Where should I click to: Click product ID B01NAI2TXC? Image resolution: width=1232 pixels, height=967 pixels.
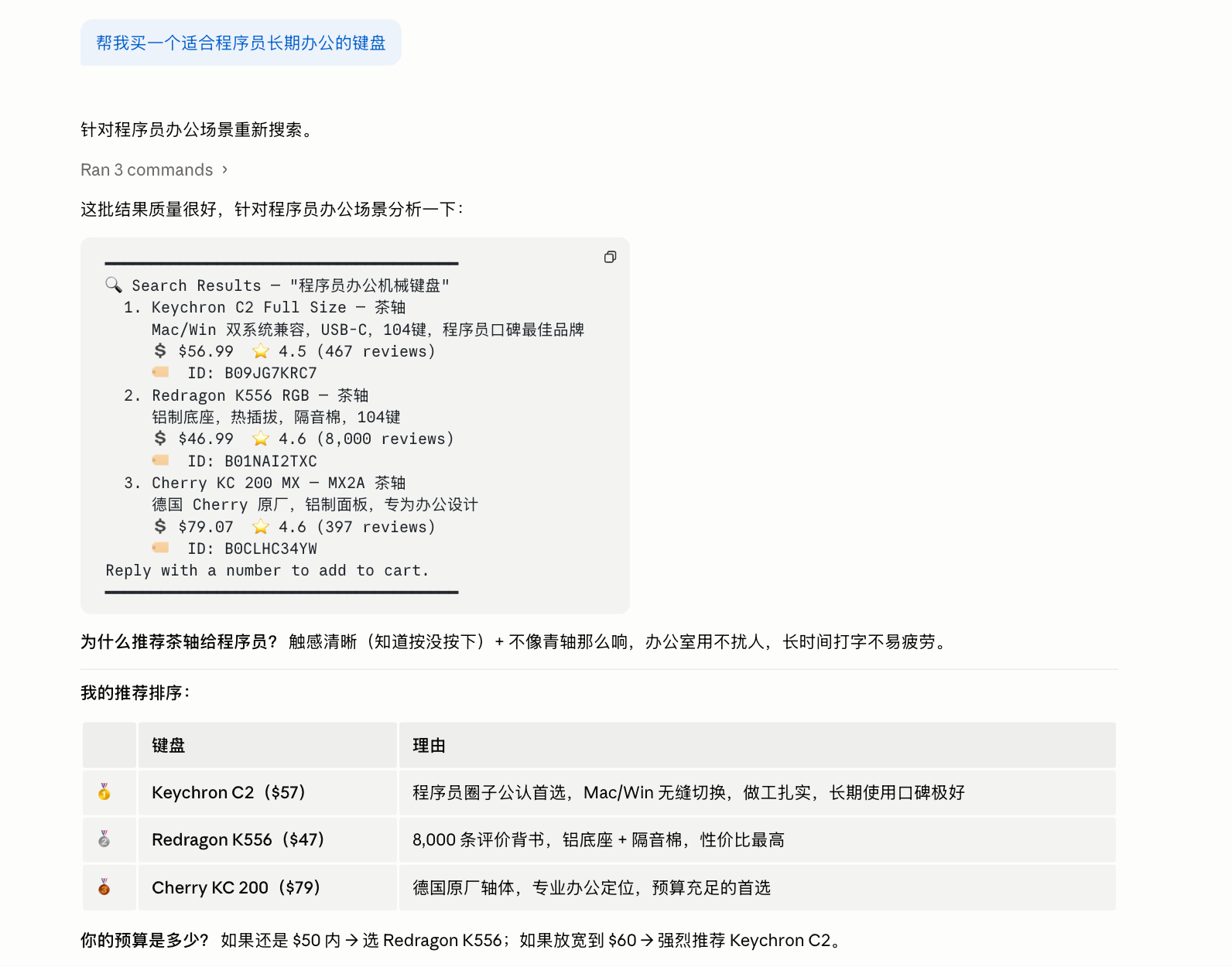tap(271, 461)
